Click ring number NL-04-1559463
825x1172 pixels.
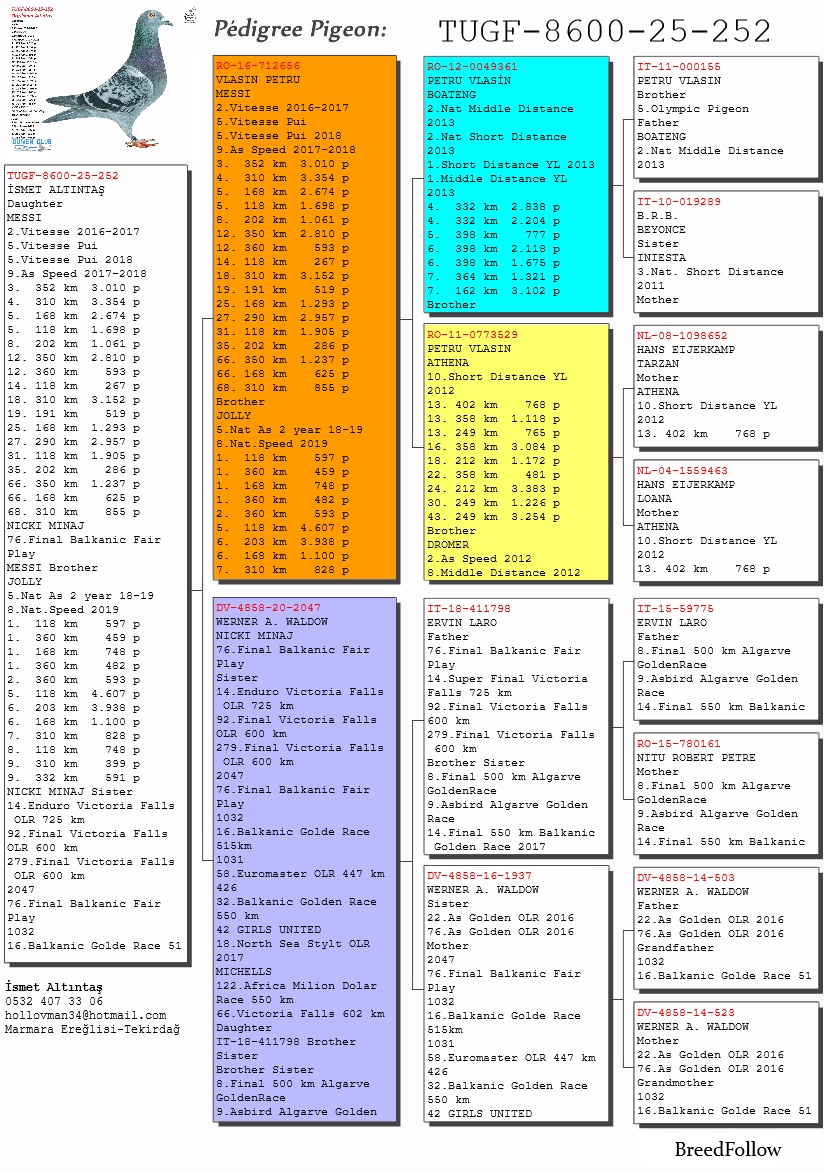click(682, 471)
